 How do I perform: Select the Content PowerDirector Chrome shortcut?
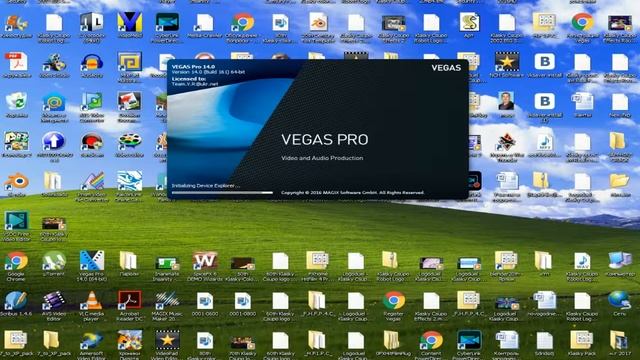[431, 341]
